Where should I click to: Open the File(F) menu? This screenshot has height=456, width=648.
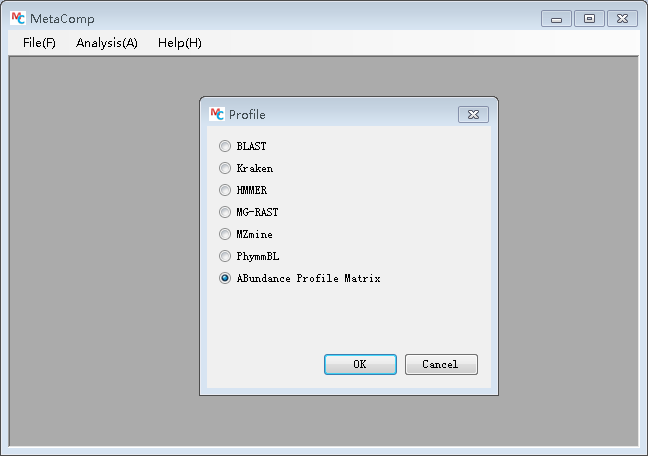pos(39,43)
